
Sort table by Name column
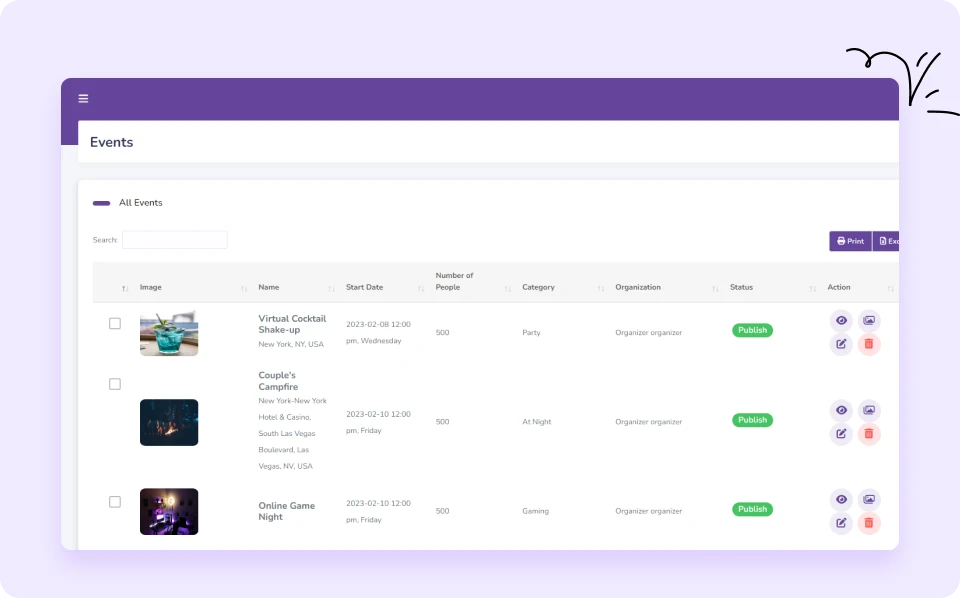(x=269, y=287)
